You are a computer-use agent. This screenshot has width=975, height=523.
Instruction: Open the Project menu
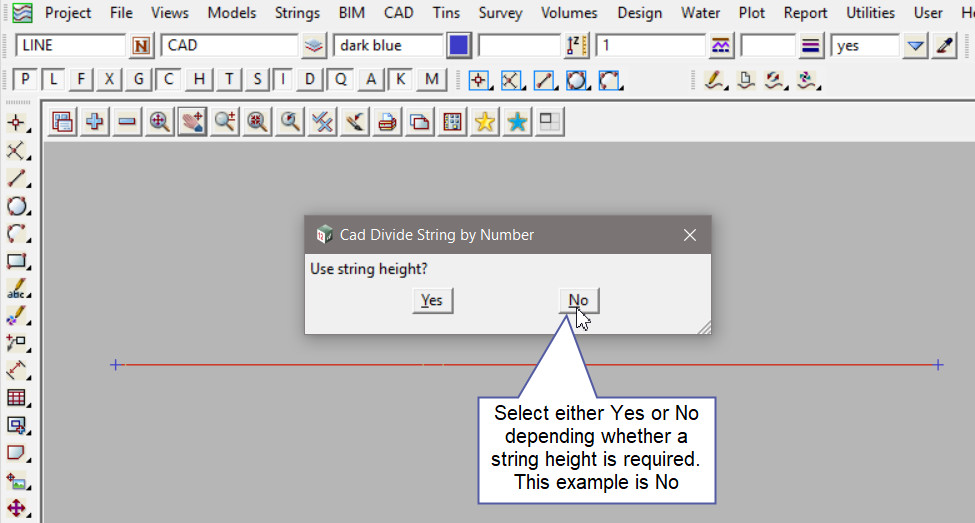[68, 13]
